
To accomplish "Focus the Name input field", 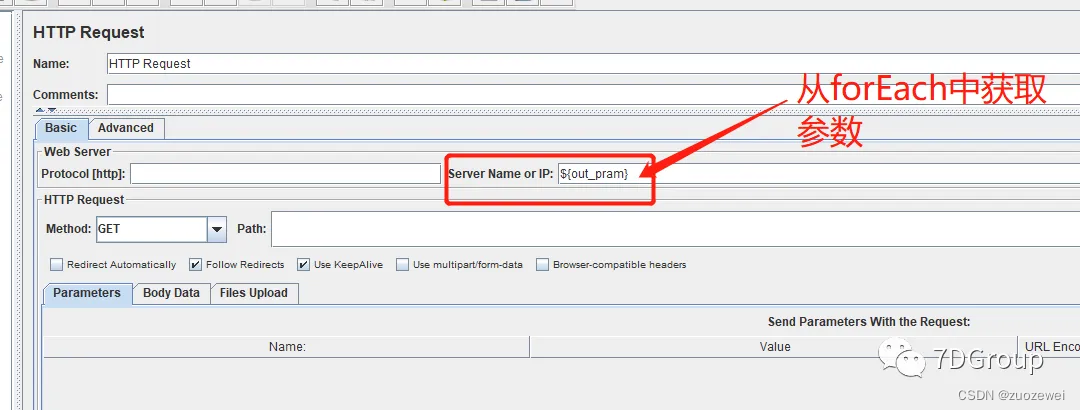I will (593, 63).
